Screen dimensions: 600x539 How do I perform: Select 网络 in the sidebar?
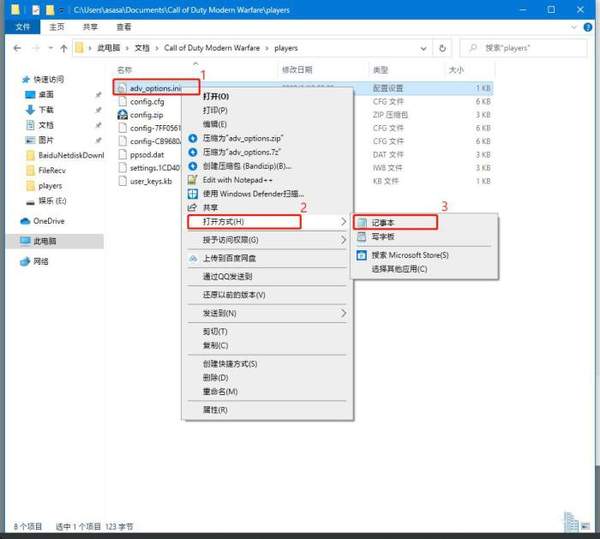pyautogui.click(x=34, y=262)
